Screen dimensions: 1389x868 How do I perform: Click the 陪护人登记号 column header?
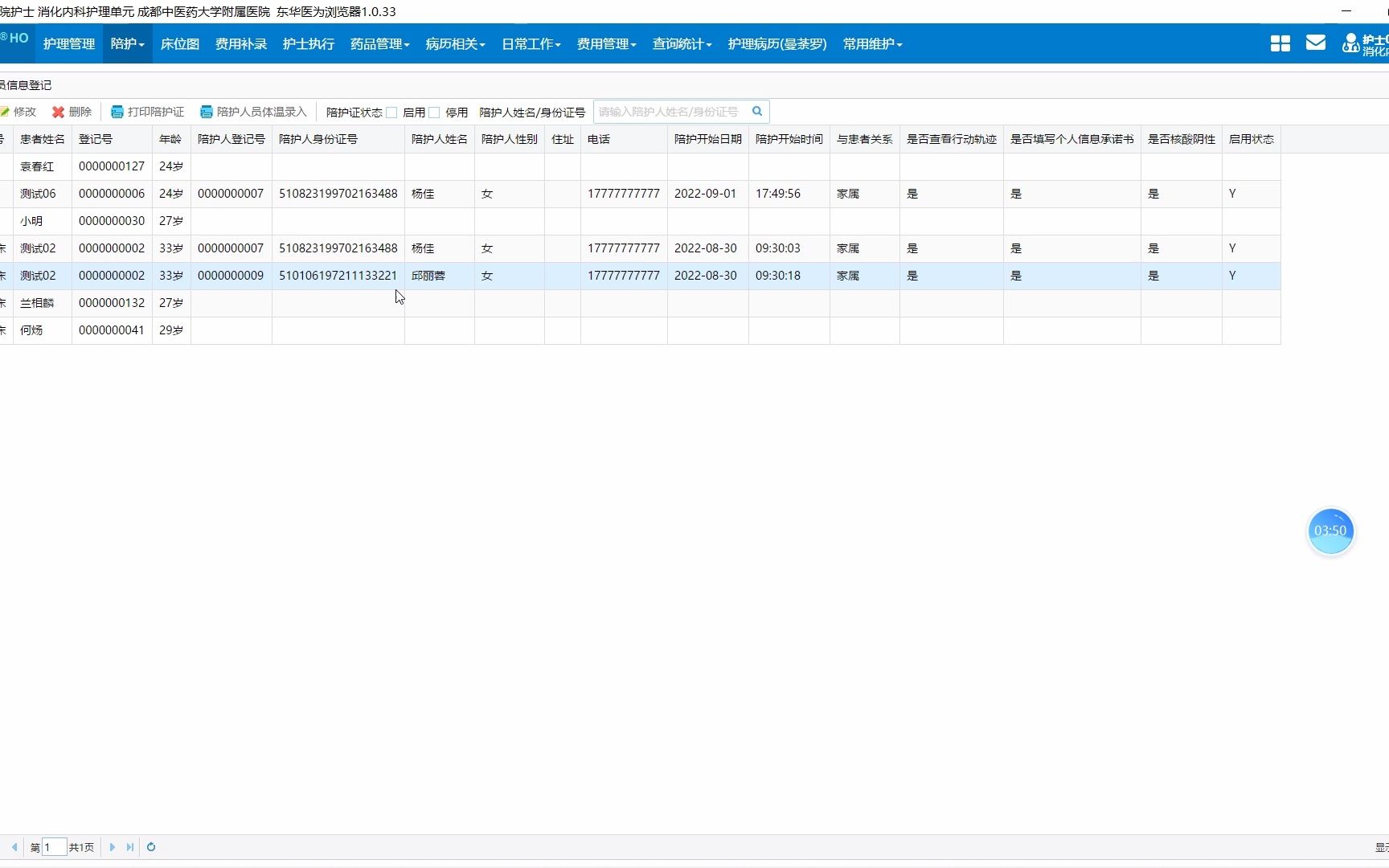coord(231,139)
